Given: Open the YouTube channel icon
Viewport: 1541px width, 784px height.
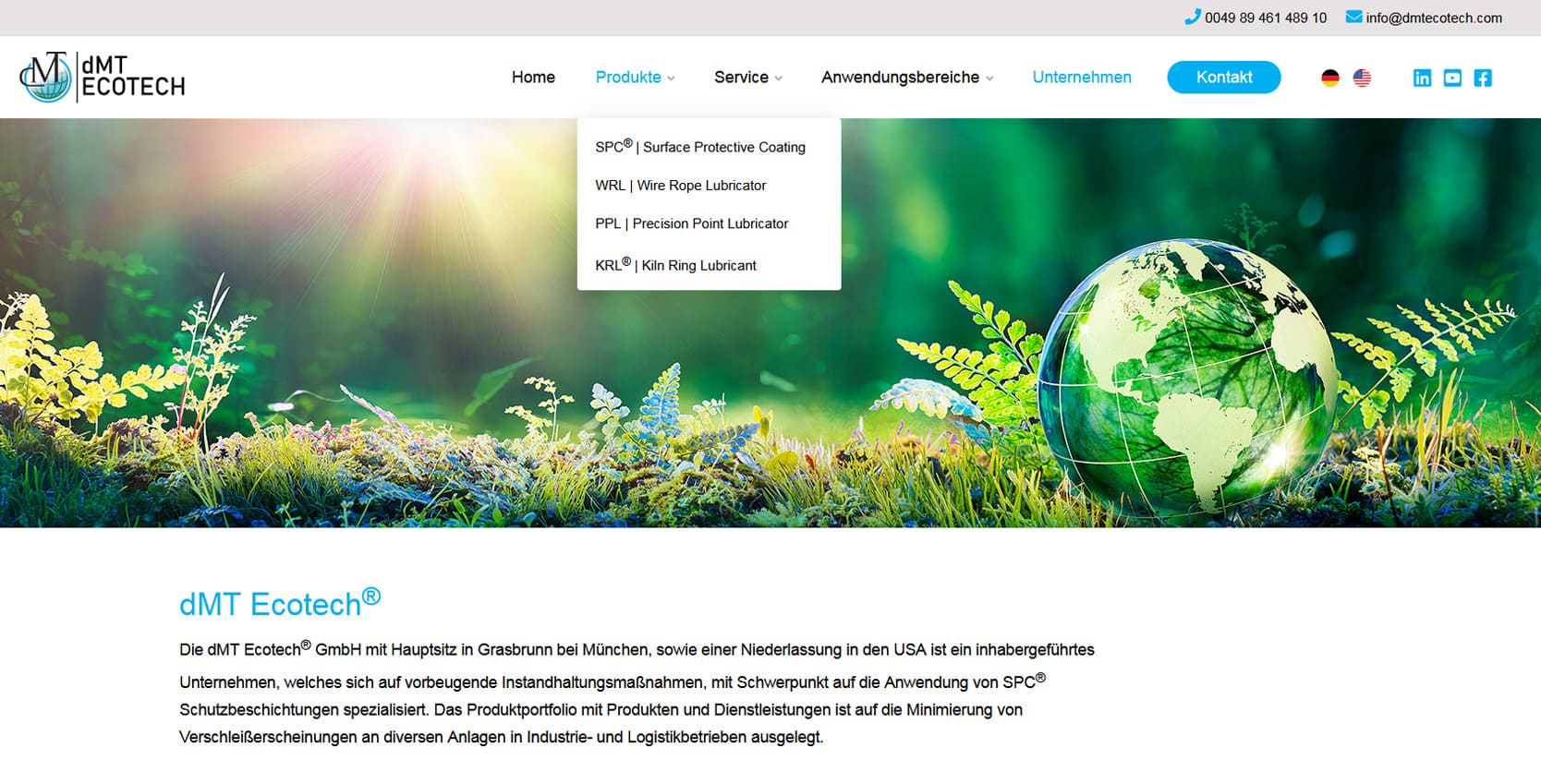Looking at the screenshot, I should pyautogui.click(x=1452, y=78).
